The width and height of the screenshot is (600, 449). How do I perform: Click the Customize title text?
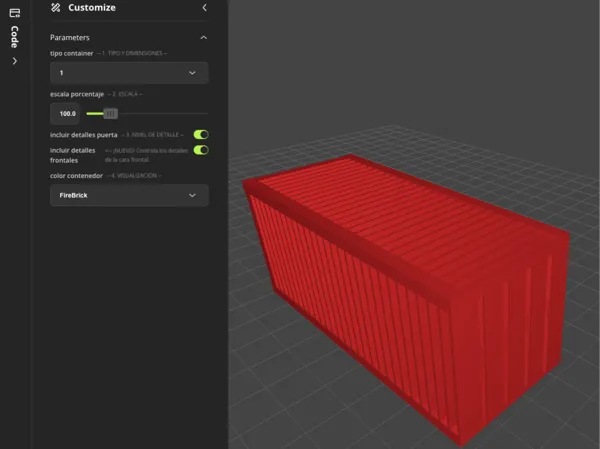[x=92, y=8]
